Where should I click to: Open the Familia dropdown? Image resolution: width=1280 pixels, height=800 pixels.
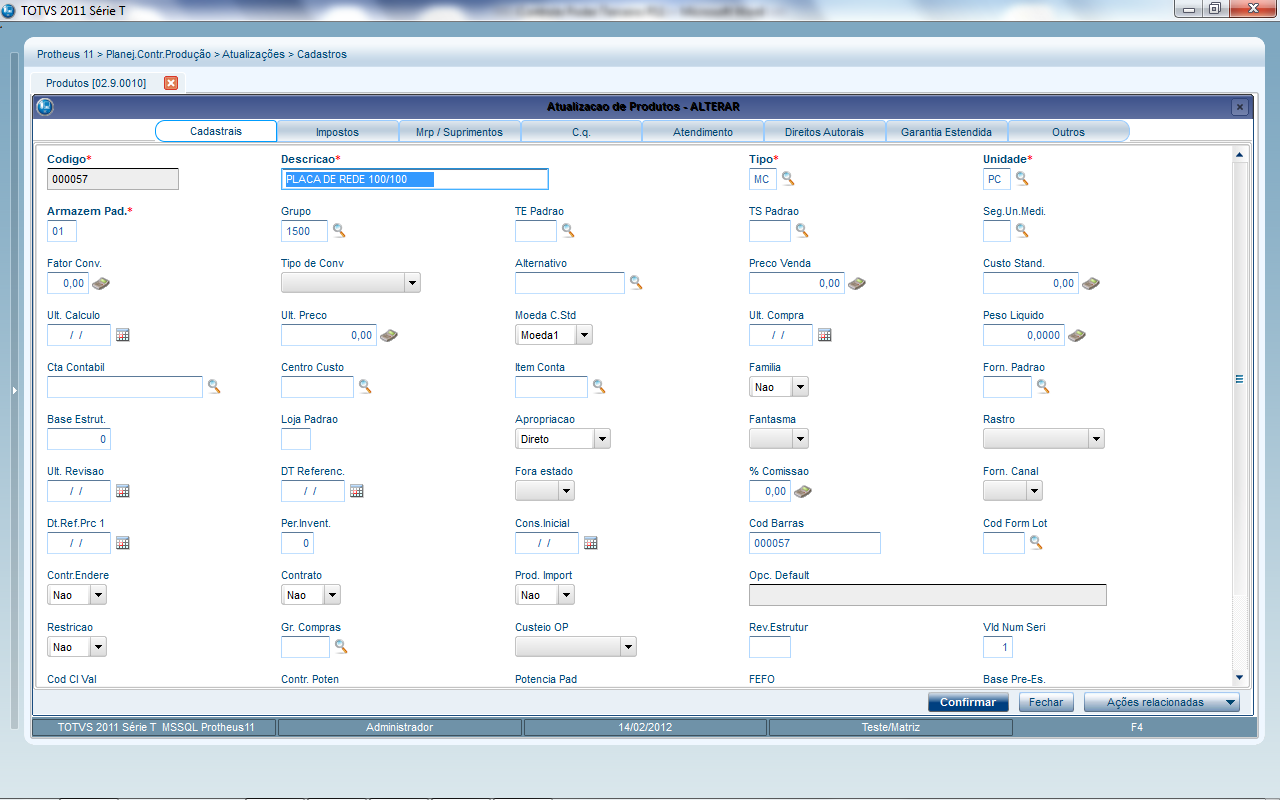tap(800, 387)
